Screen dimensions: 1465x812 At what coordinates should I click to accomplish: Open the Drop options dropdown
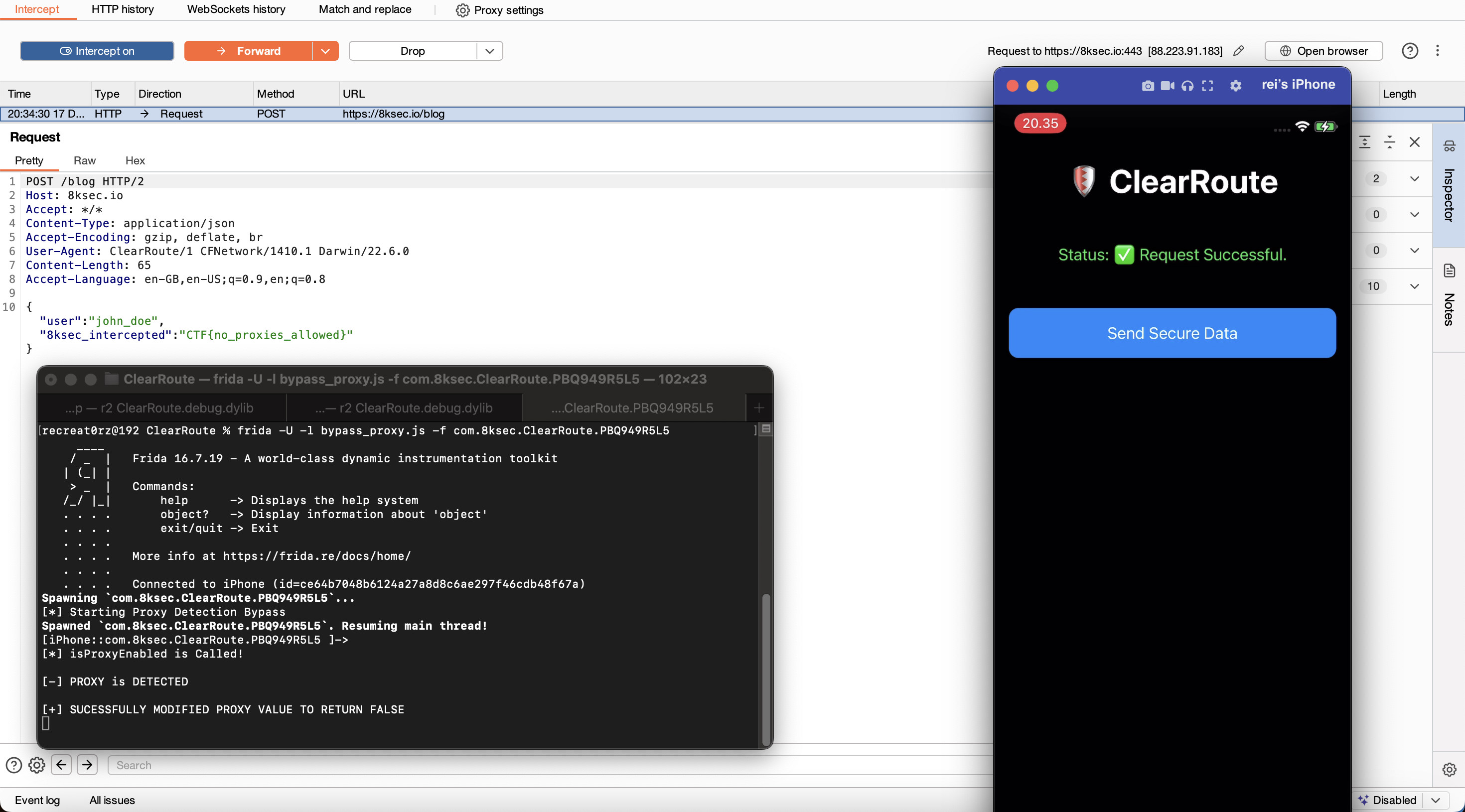[x=490, y=51]
